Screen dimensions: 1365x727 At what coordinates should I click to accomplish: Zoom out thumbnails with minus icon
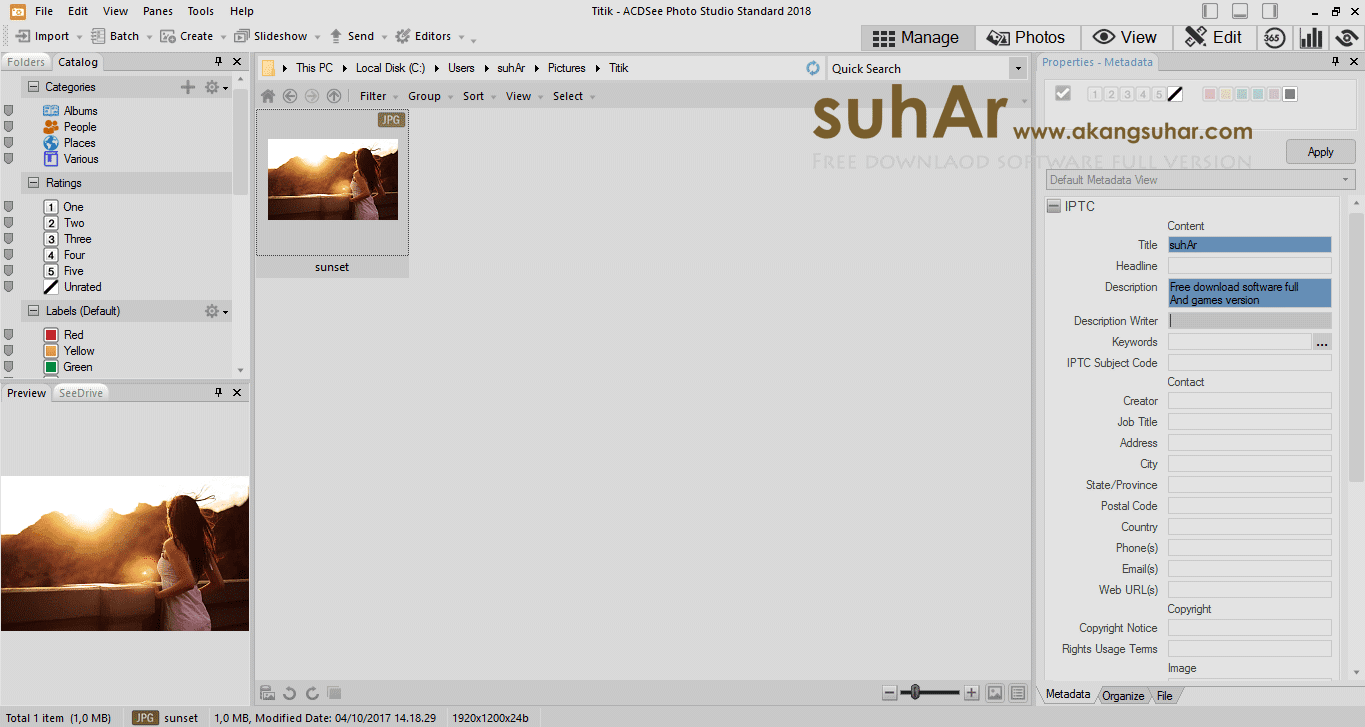tap(890, 693)
